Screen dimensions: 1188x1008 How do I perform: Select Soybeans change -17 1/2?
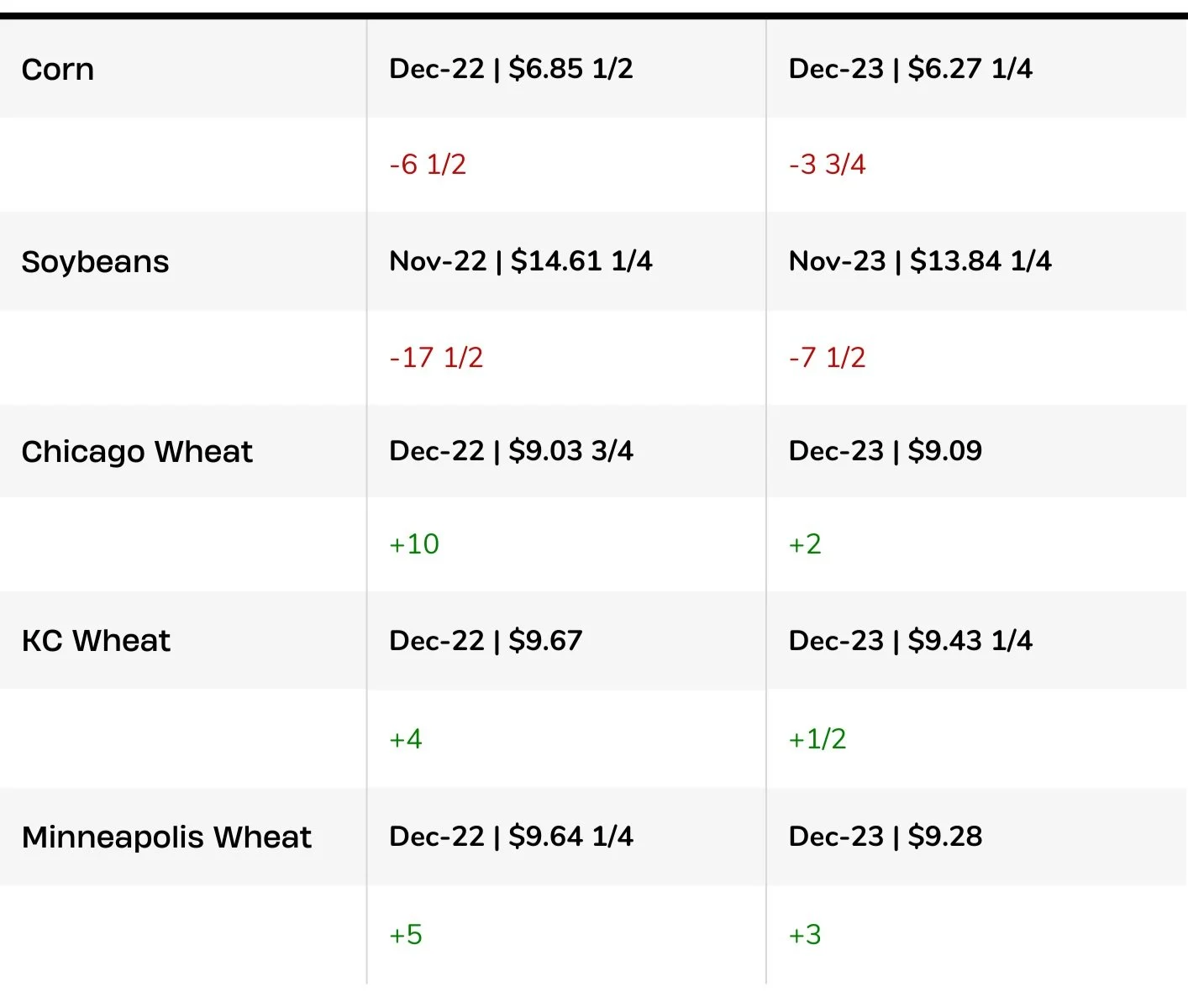pos(436,357)
